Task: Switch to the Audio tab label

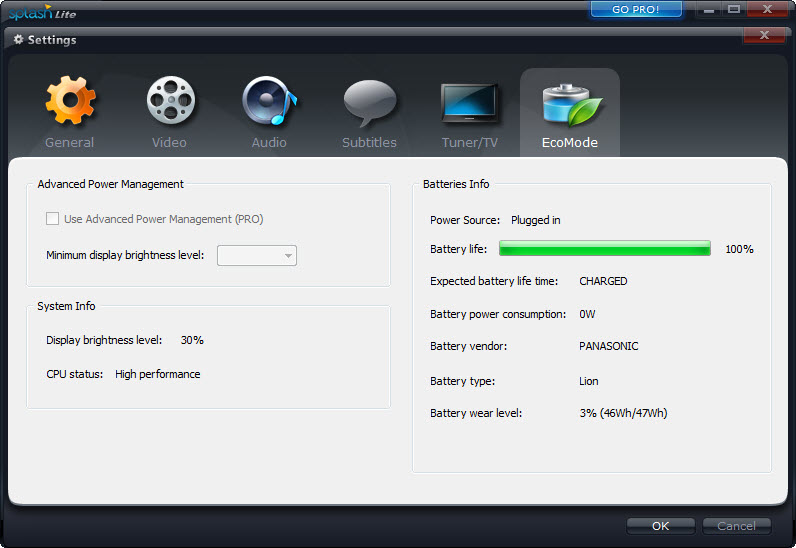Action: (269, 142)
